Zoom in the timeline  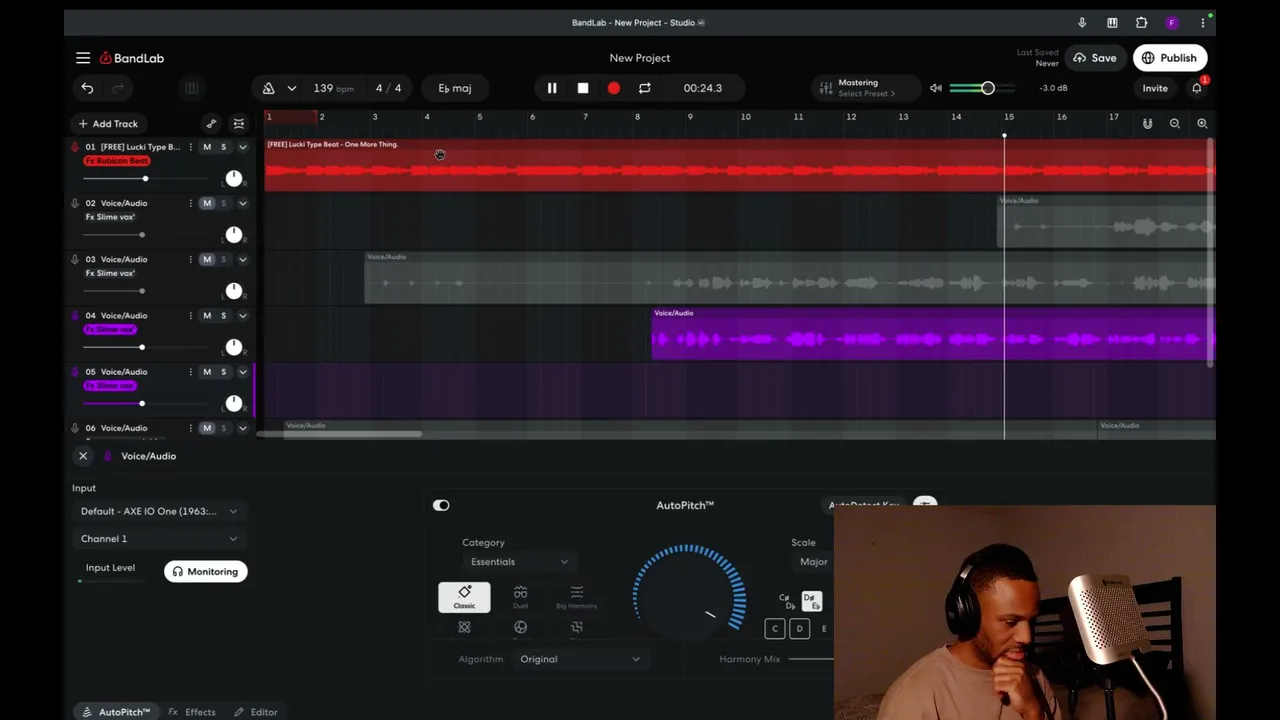coord(1202,124)
